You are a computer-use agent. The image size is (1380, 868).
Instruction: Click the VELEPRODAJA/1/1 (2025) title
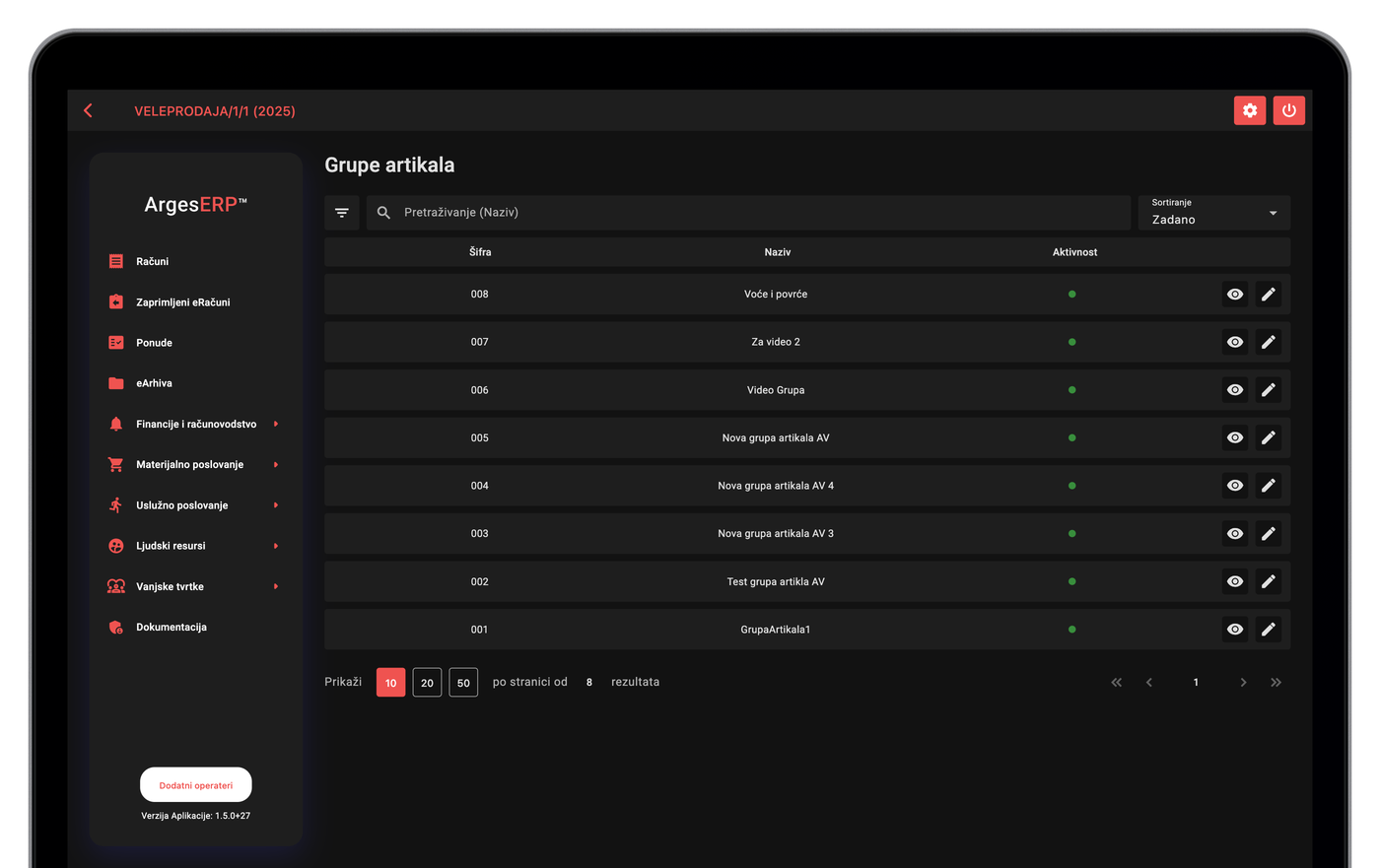coord(215,111)
